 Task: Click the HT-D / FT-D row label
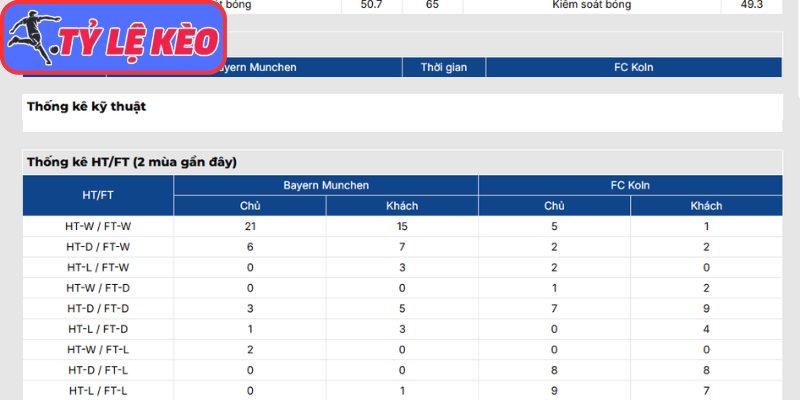[98, 309]
